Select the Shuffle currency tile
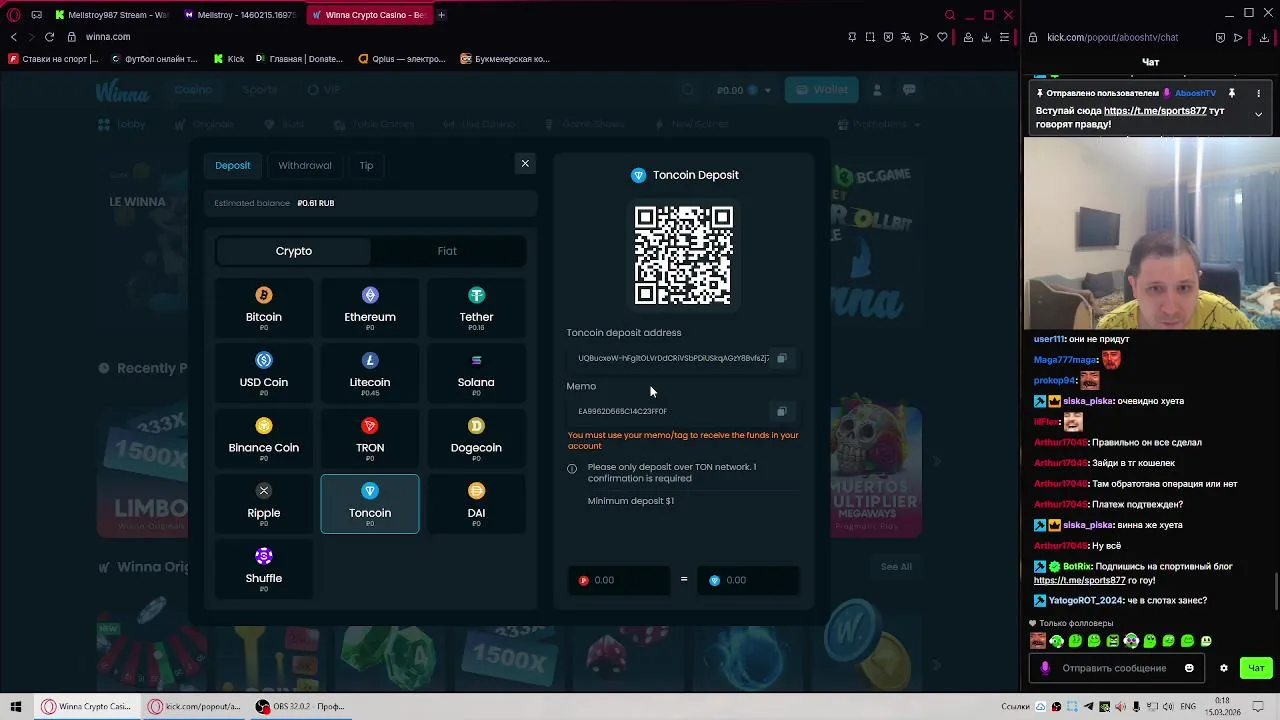Image resolution: width=1280 pixels, height=720 pixels. click(264, 569)
